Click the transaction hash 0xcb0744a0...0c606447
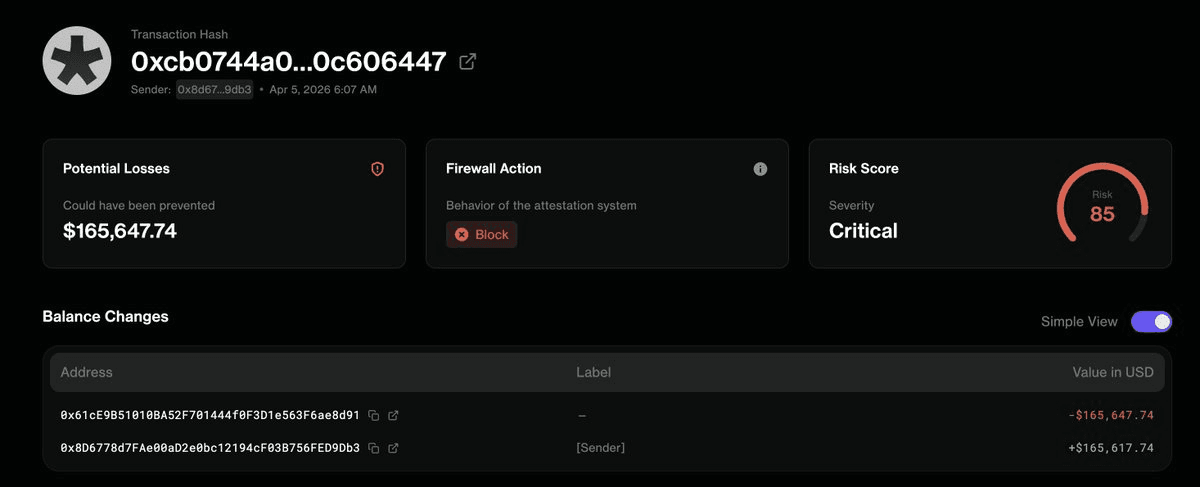 (288, 62)
